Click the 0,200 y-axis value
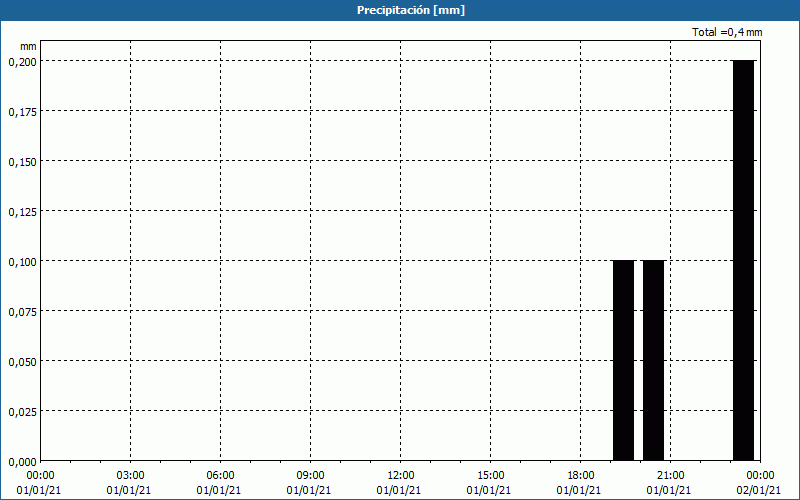Screen dimensions: 800x500 22,62
